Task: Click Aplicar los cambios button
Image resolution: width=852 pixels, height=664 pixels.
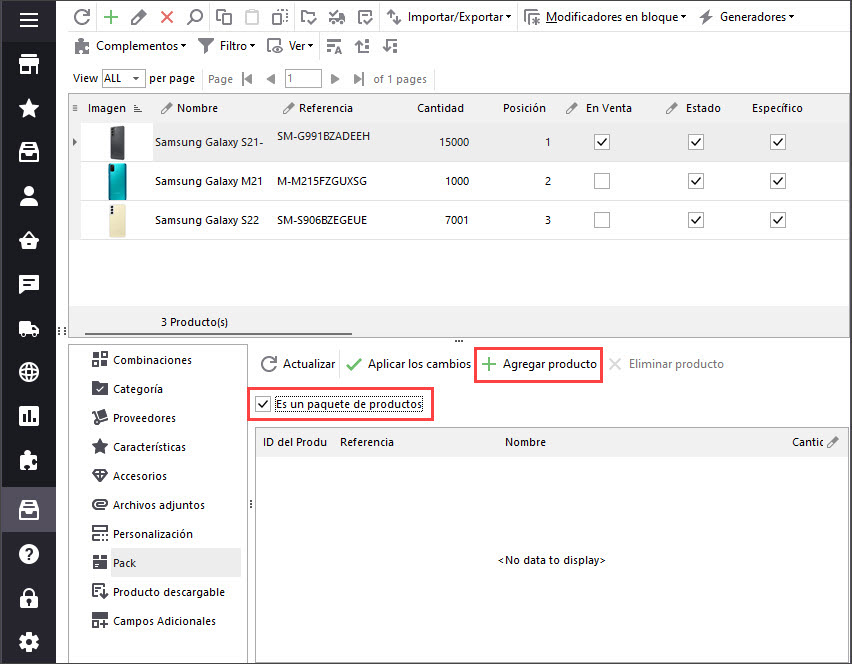Action: pos(409,364)
